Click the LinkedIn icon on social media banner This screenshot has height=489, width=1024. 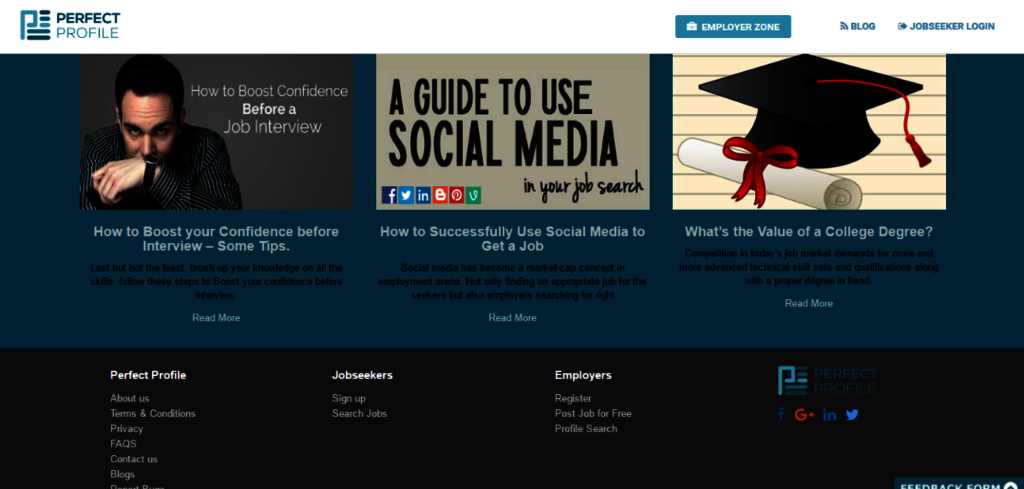(423, 195)
